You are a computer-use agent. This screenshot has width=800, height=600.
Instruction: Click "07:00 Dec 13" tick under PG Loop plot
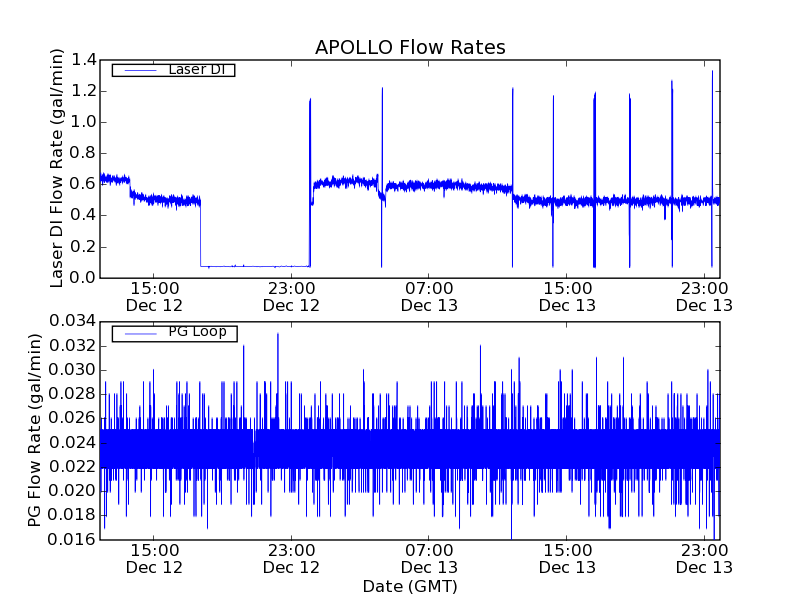click(429, 559)
